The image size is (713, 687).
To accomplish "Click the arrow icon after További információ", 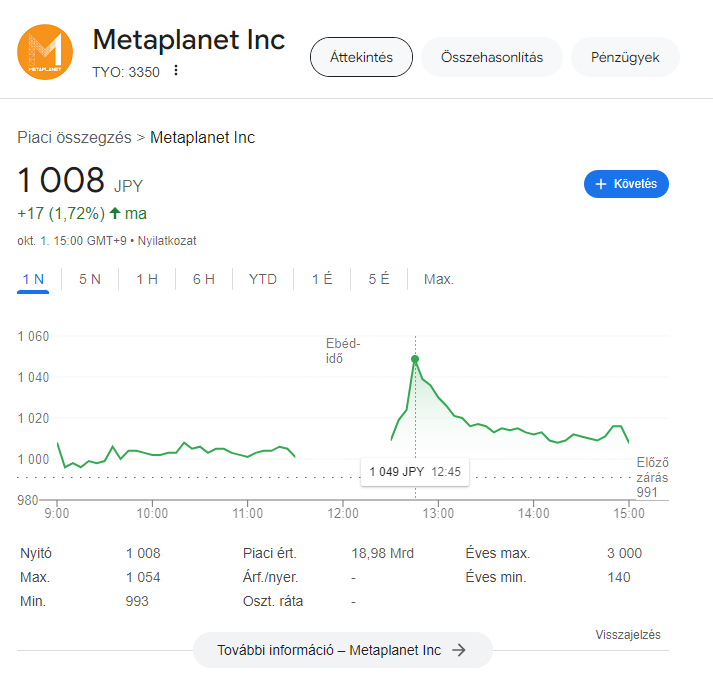I will [x=459, y=650].
